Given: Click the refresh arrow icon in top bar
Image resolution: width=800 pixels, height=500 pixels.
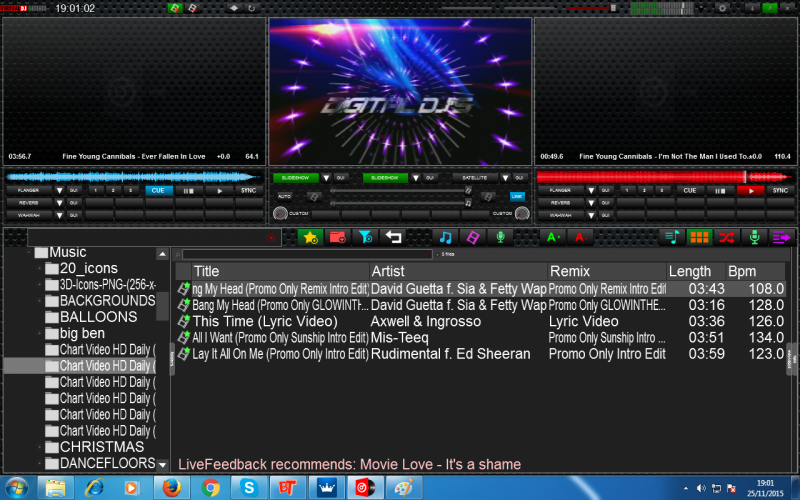Looking at the screenshot, I should click(x=252, y=8).
